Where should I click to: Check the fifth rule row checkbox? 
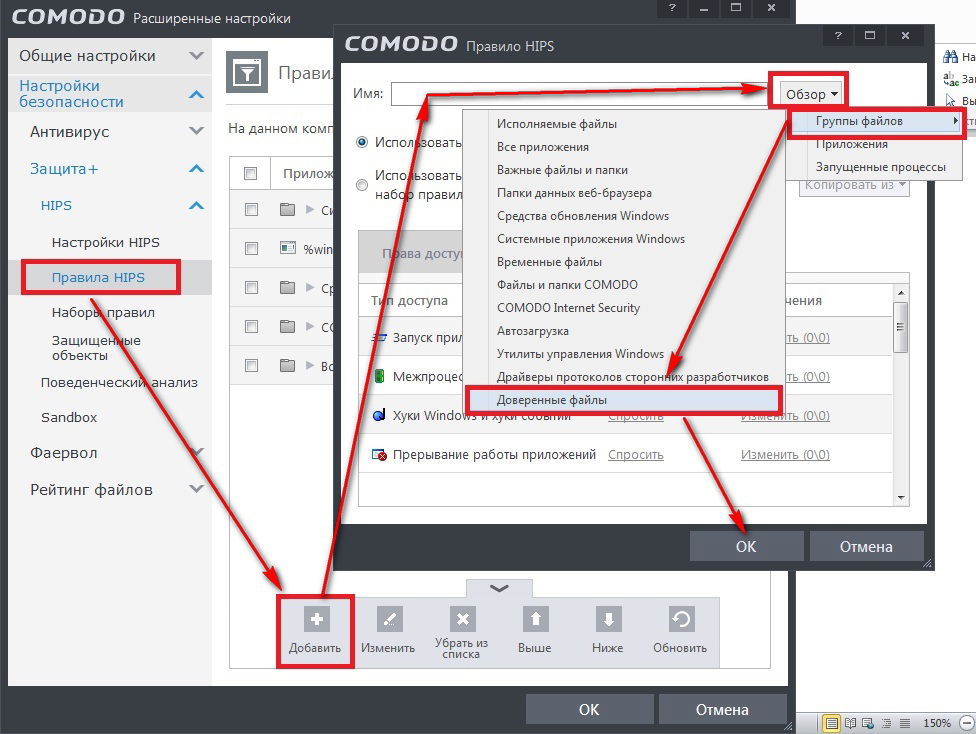[x=251, y=365]
